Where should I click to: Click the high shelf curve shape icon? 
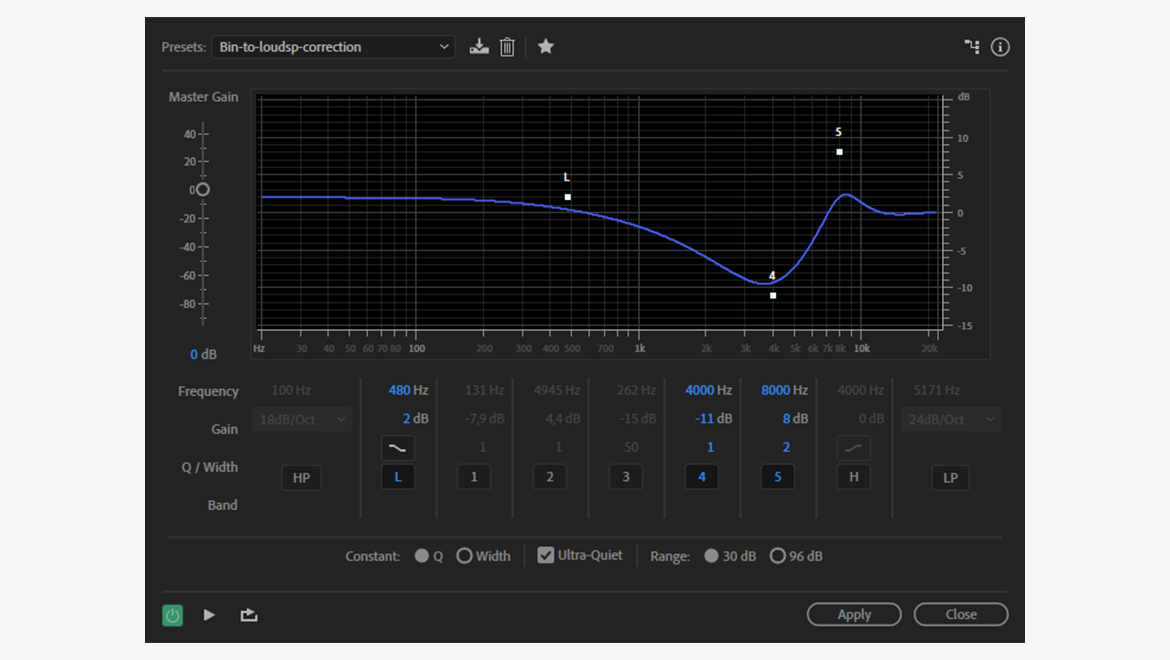853,448
